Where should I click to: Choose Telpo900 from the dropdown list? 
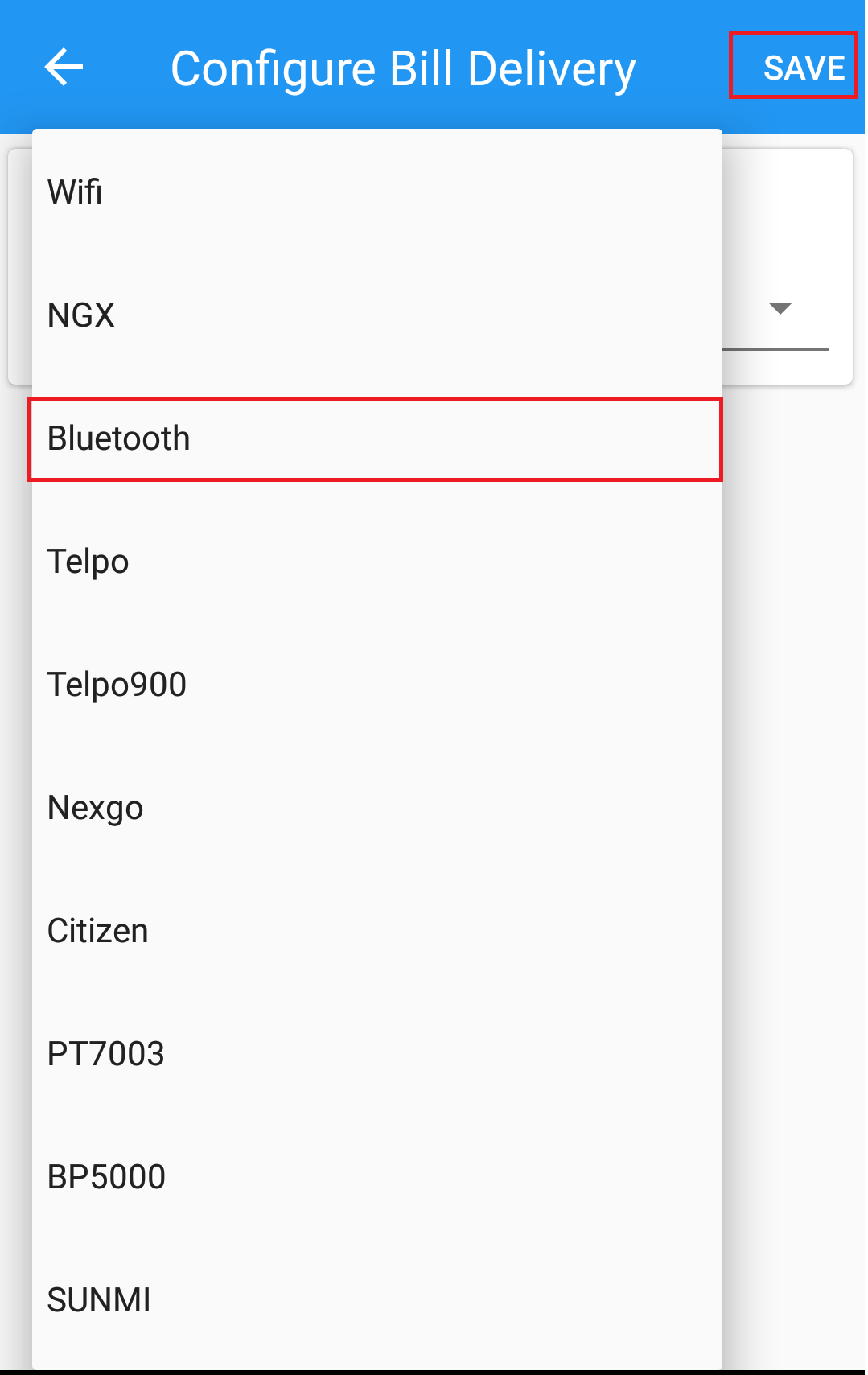tap(376, 685)
